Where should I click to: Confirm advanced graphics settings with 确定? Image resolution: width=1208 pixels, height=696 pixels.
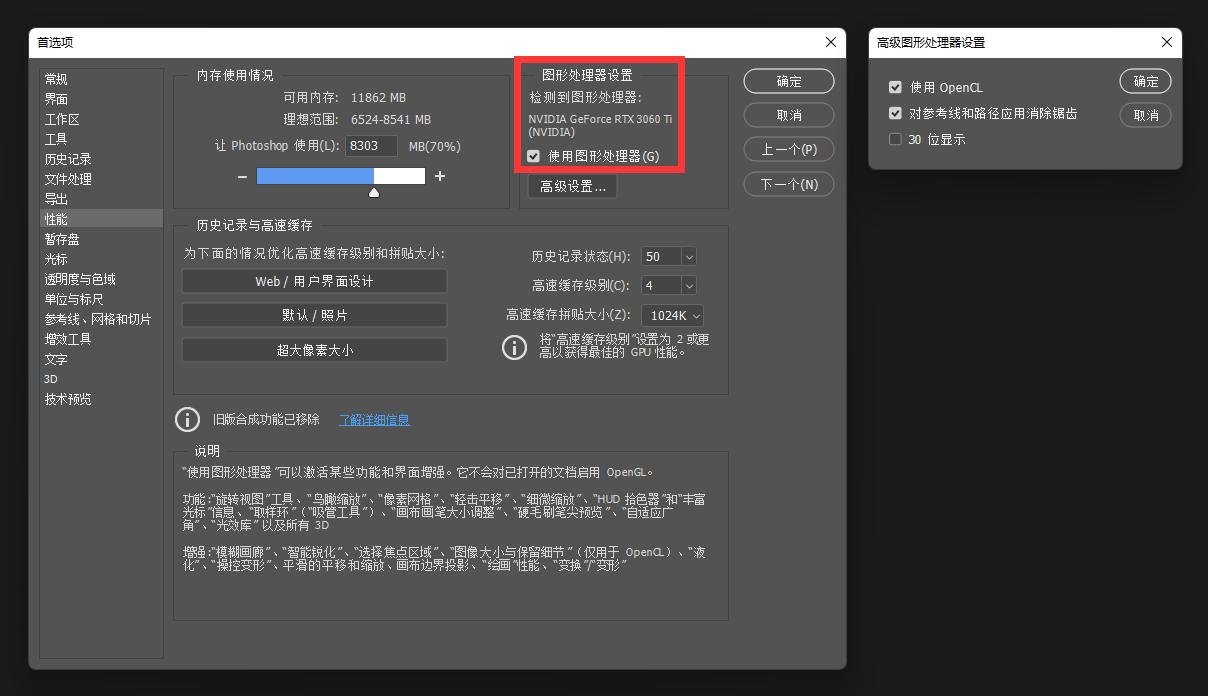pyautogui.click(x=1144, y=81)
